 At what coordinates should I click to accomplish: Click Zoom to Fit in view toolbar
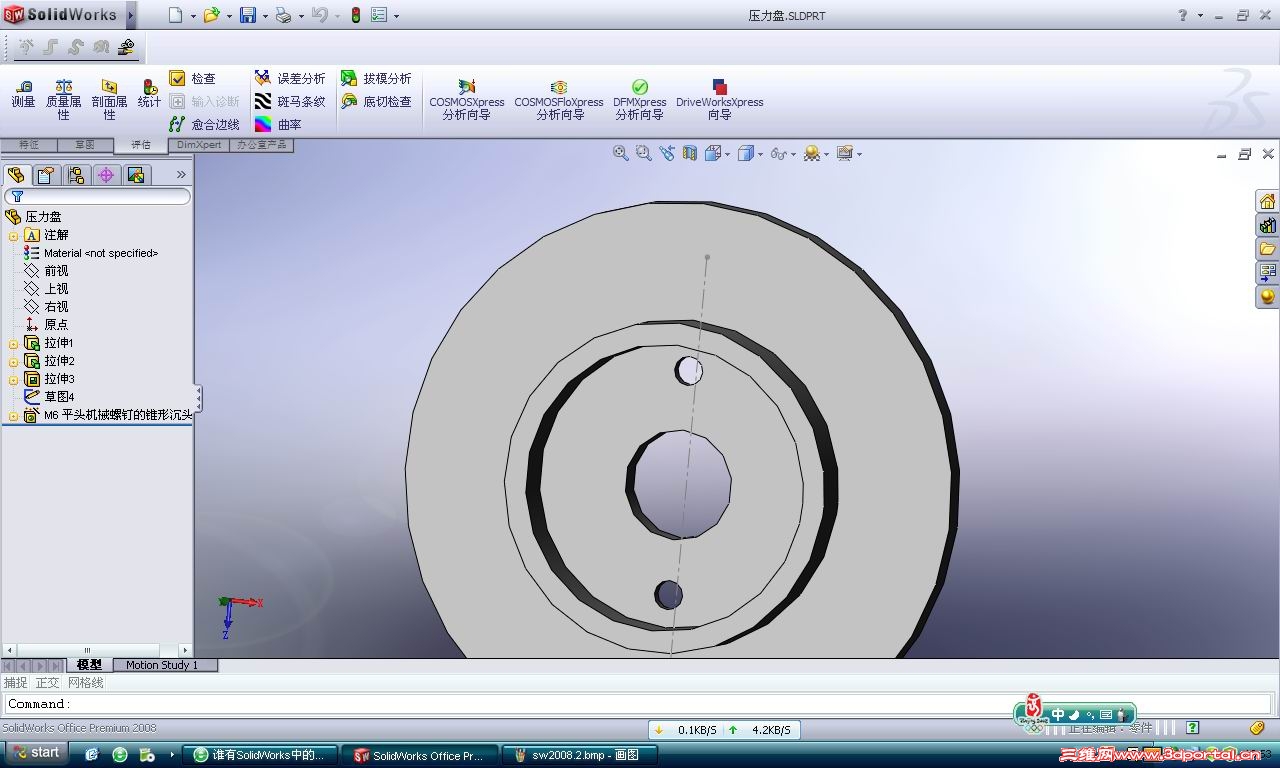(621, 153)
